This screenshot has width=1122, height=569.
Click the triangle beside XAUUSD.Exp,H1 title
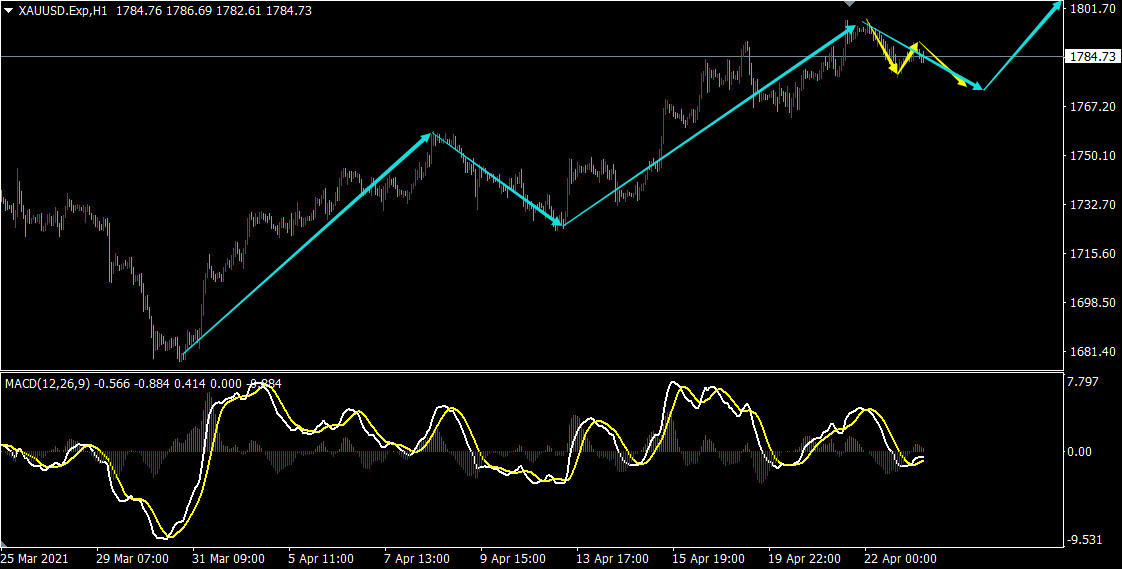click(8, 10)
